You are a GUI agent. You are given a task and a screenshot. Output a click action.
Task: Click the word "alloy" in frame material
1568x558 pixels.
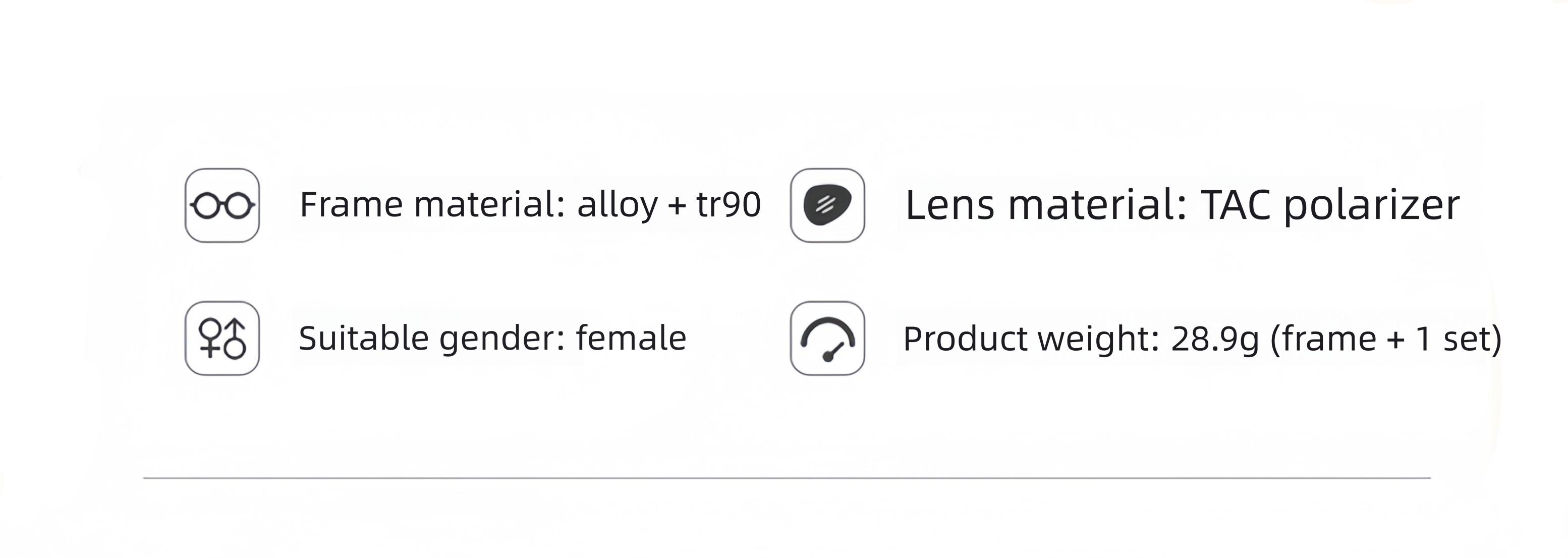[x=618, y=205]
